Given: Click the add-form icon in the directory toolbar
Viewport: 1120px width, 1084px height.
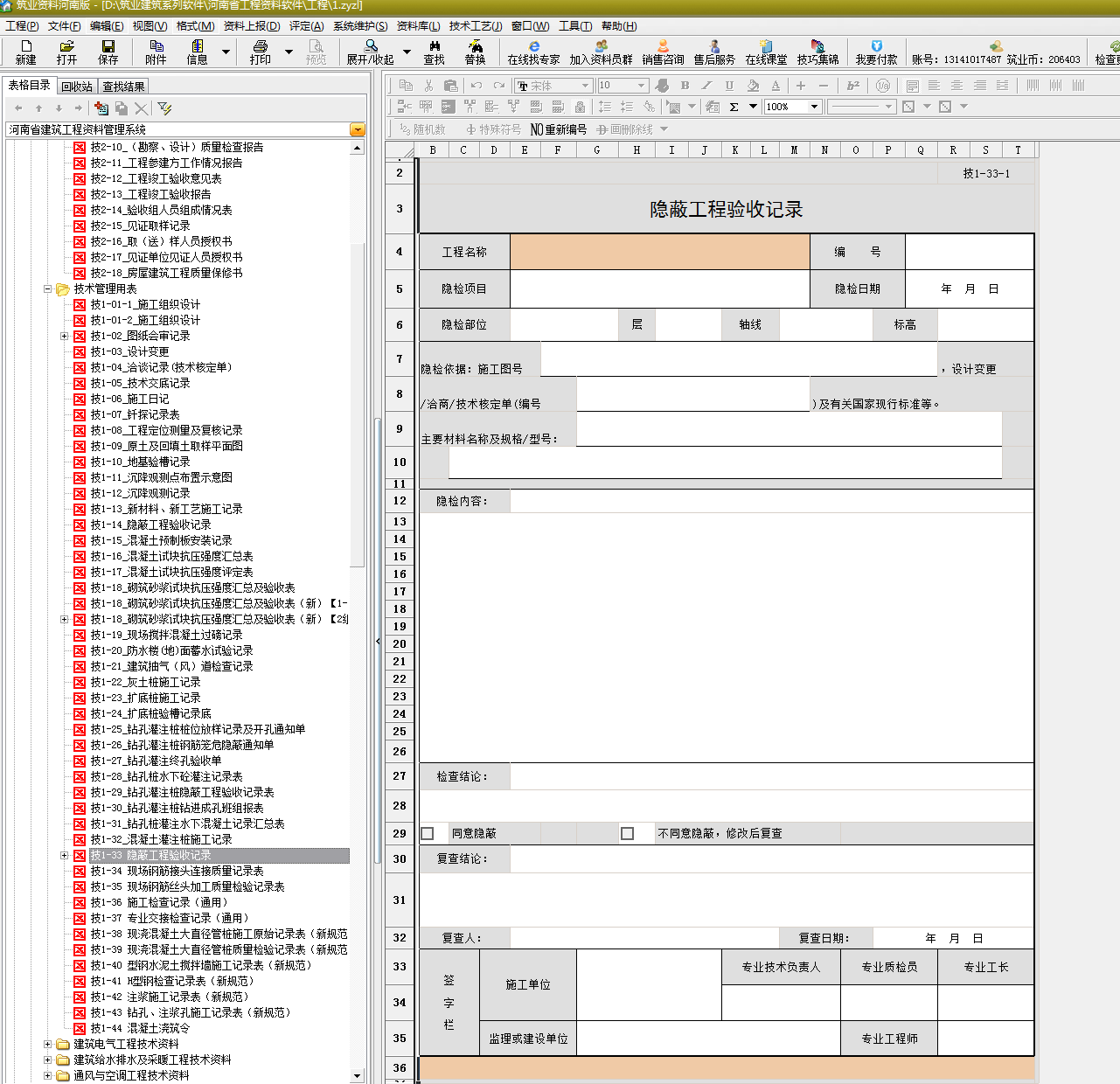Looking at the screenshot, I should [101, 108].
